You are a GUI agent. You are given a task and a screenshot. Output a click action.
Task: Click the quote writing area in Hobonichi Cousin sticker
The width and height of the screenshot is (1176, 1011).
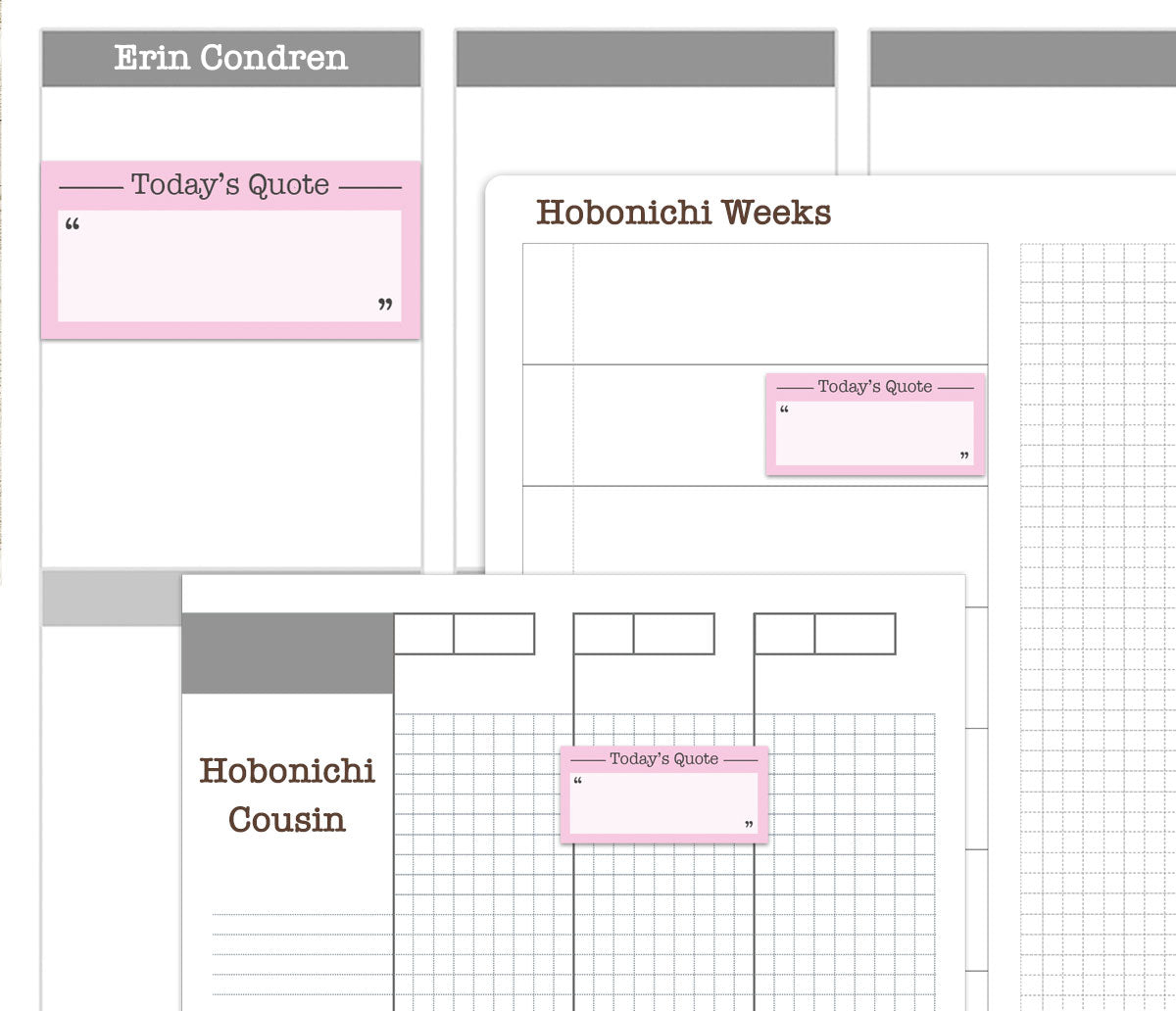[x=664, y=802]
